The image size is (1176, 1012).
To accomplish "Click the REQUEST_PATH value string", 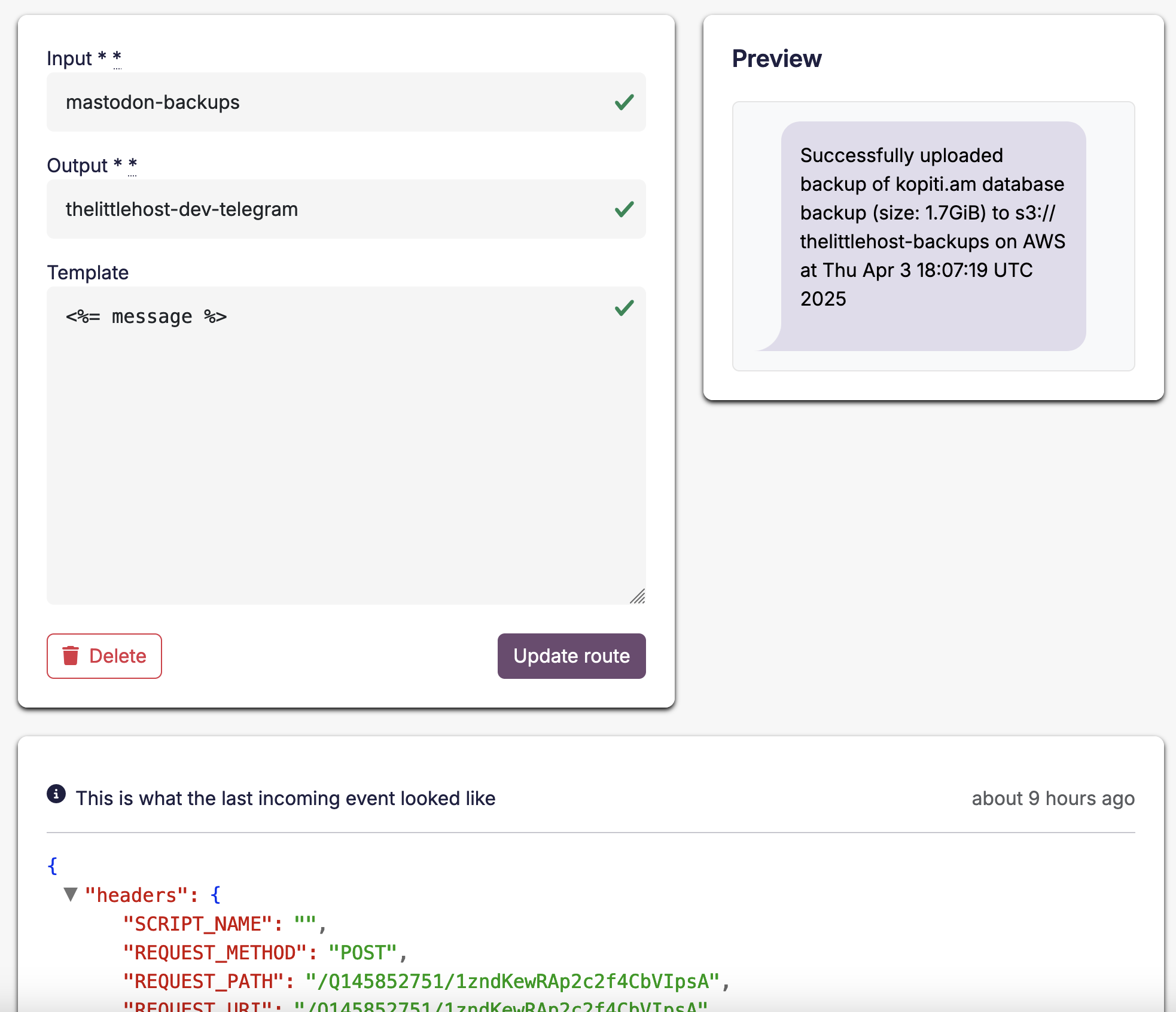I will [x=512, y=981].
